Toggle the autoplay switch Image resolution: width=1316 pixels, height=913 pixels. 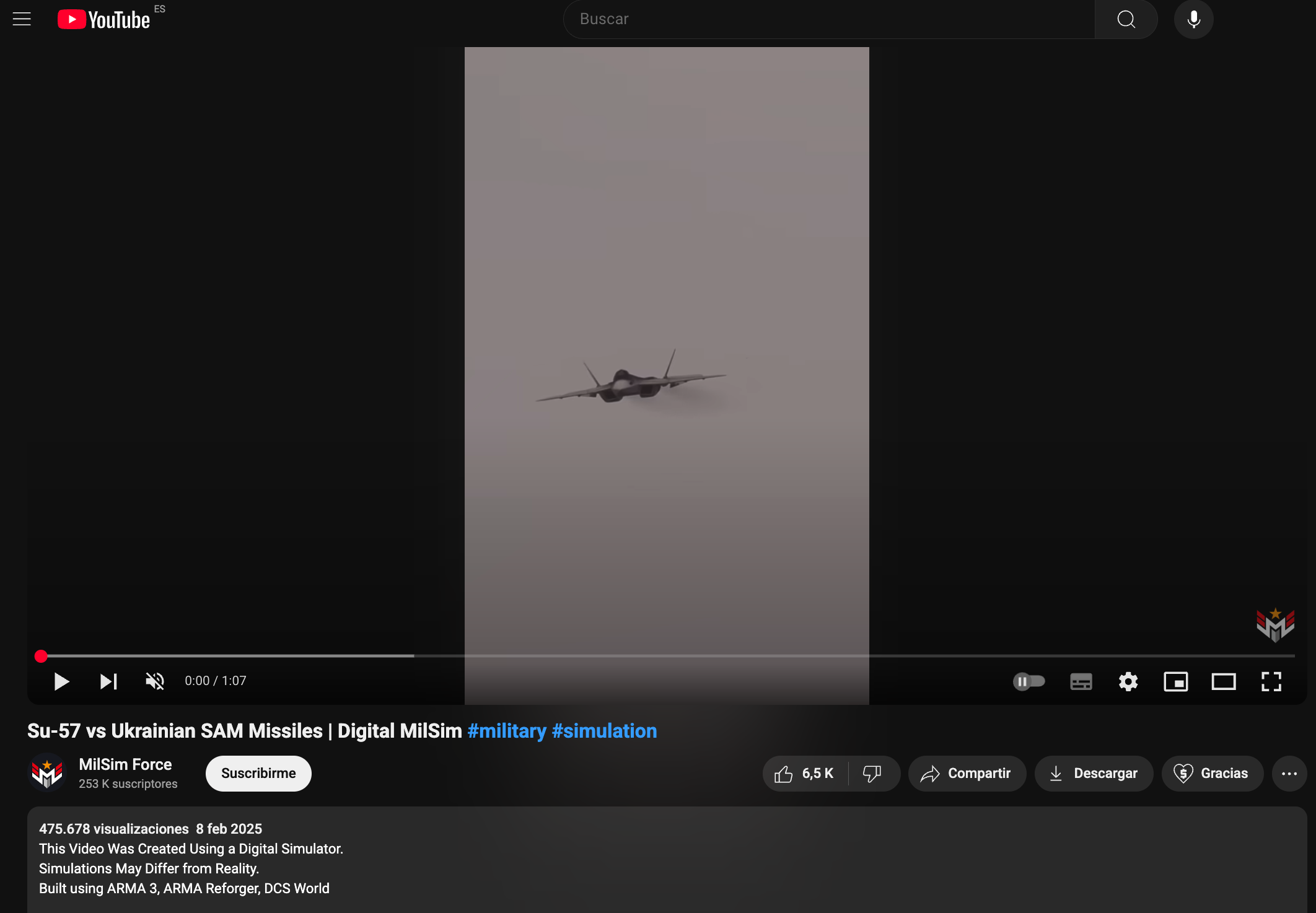1029,681
